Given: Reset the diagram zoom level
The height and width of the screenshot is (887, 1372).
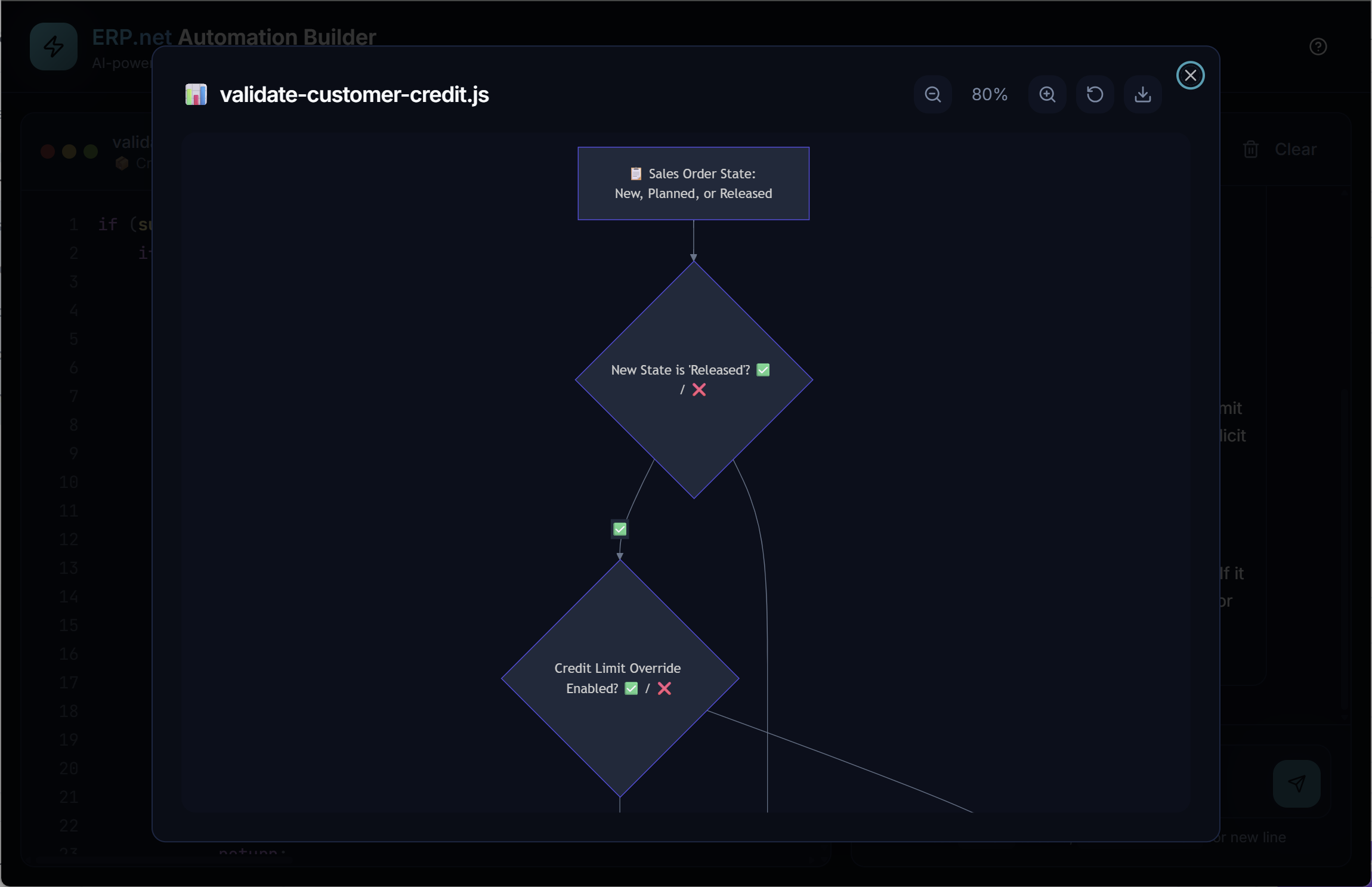Looking at the screenshot, I should 1095,94.
